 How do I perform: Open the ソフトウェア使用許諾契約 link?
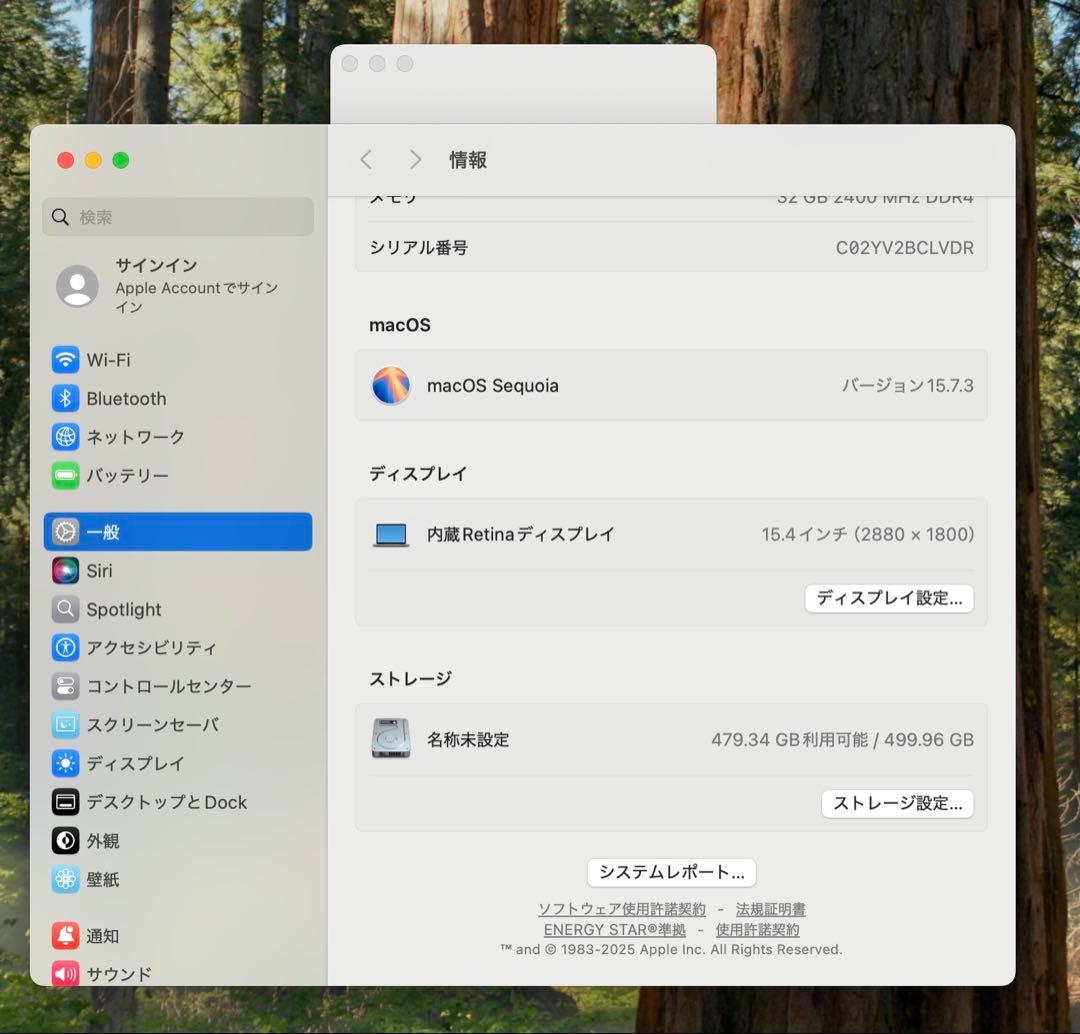click(x=620, y=909)
